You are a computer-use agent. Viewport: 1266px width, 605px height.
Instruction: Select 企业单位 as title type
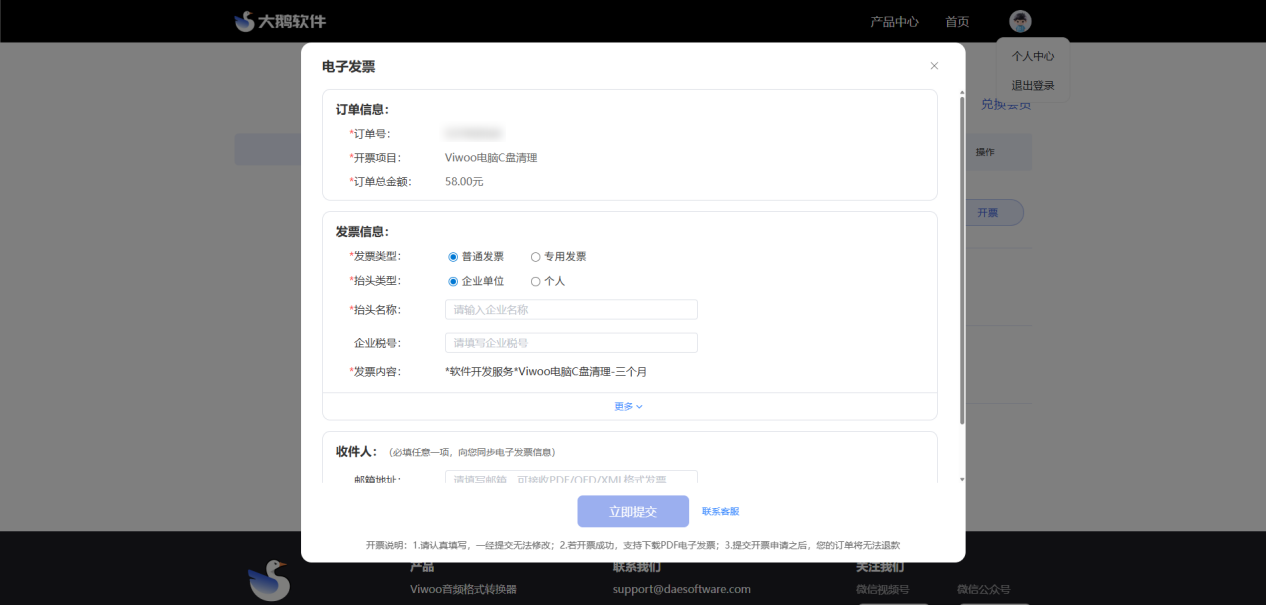453,282
